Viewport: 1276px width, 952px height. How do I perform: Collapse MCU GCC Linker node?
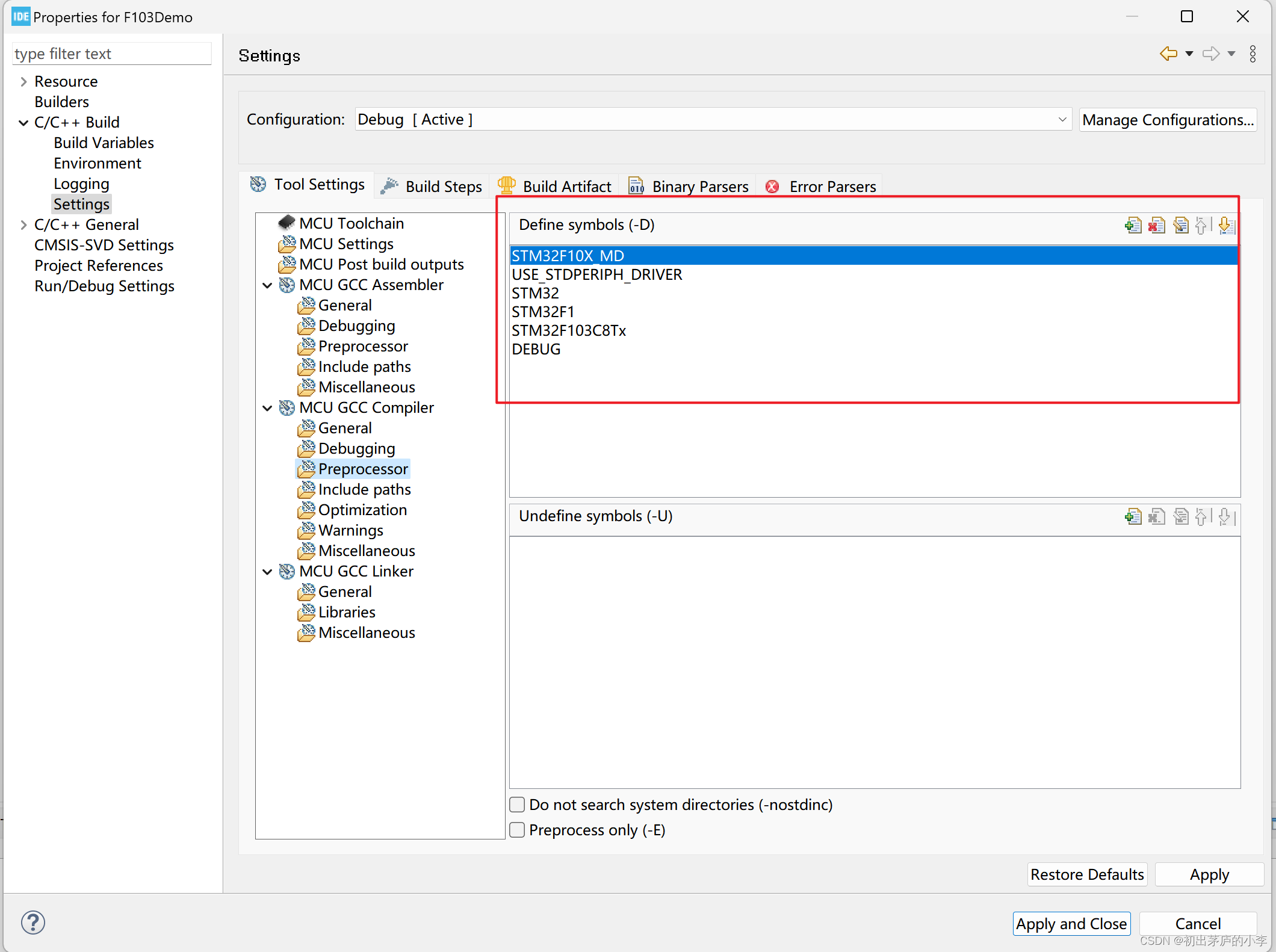click(x=268, y=571)
